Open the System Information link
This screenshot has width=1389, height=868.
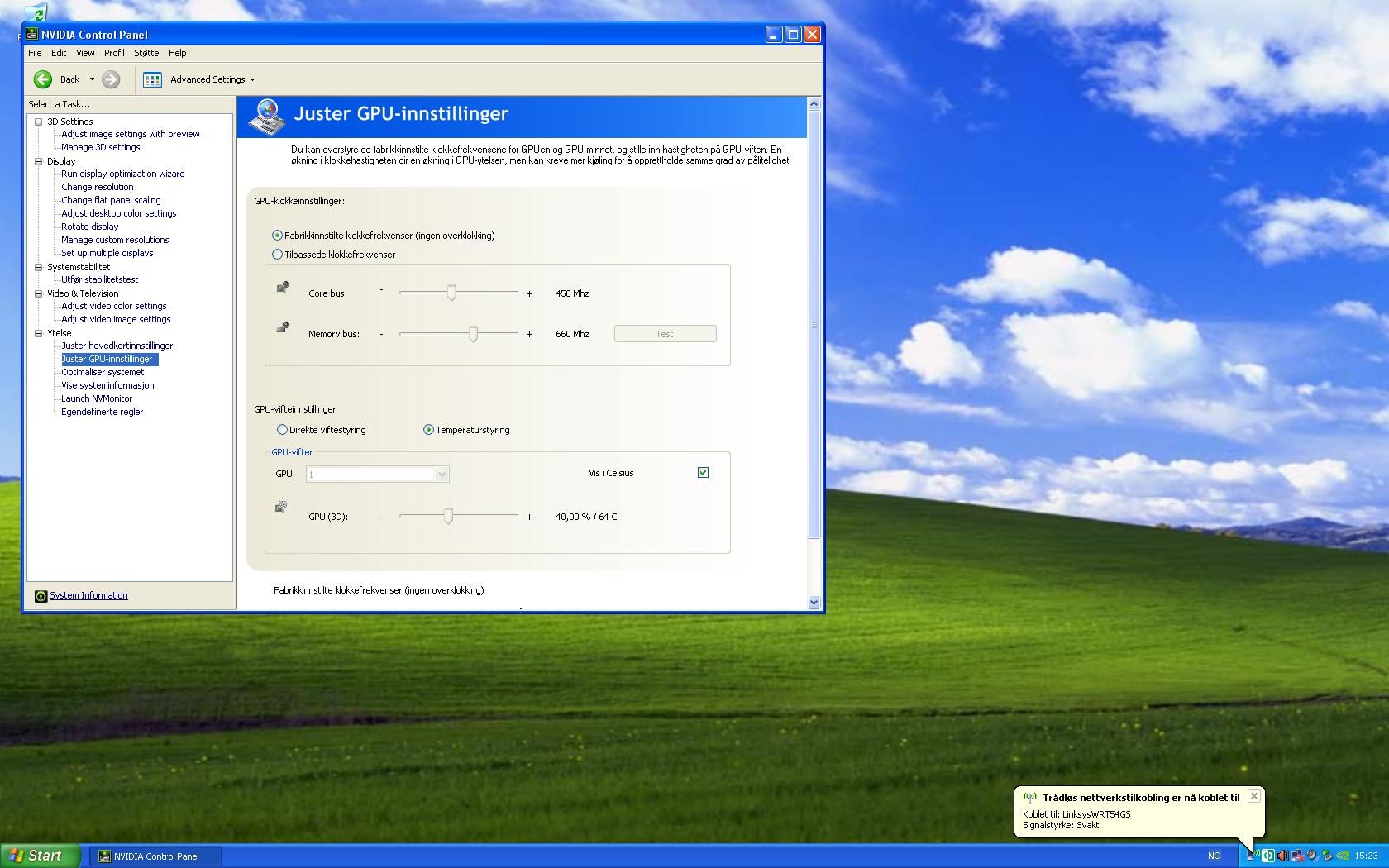(88, 595)
